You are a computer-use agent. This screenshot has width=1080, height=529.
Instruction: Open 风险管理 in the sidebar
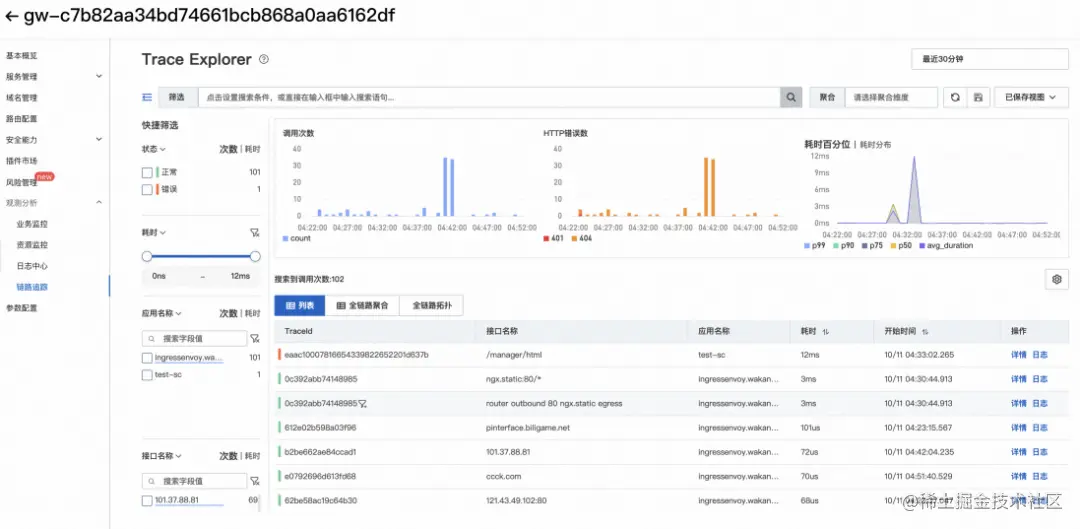click(21, 183)
